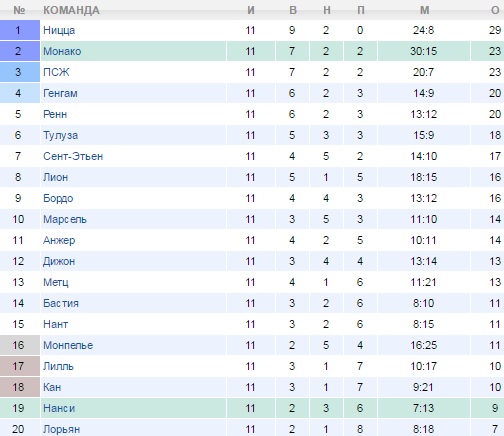This screenshot has height=436, width=504.
Task: Open the Дижон team link
Action: click(x=59, y=261)
